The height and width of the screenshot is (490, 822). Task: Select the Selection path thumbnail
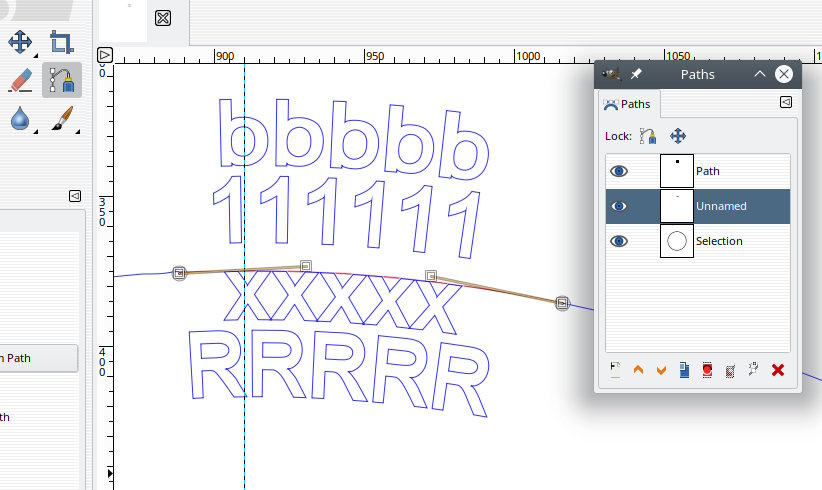pyautogui.click(x=677, y=241)
